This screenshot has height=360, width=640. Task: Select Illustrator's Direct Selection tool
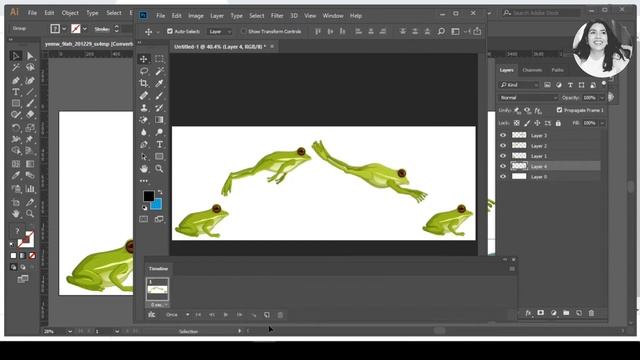pos(30,56)
